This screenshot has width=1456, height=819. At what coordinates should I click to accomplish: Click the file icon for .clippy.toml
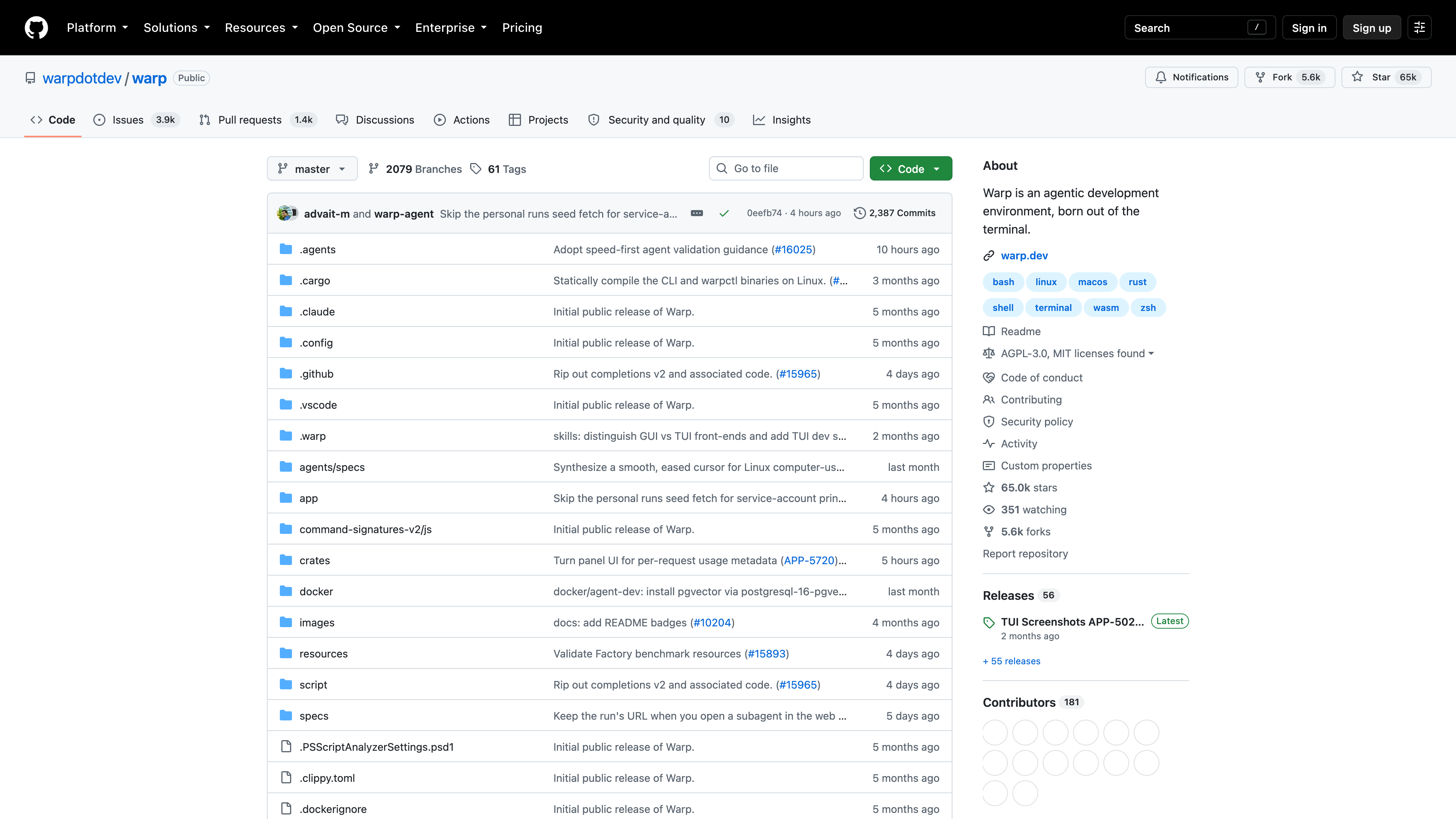[286, 778]
